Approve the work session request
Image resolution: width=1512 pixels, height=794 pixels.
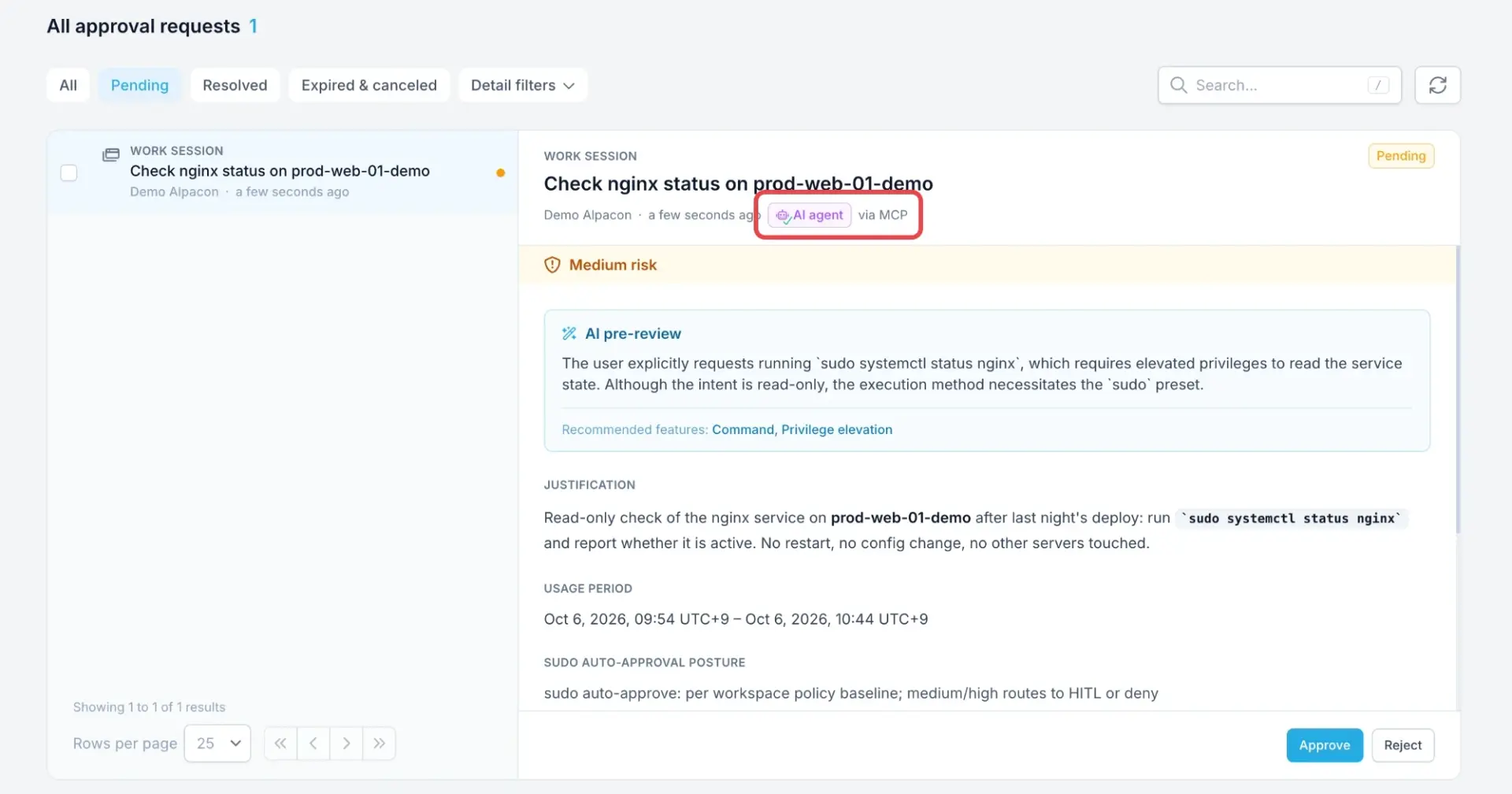click(x=1325, y=745)
